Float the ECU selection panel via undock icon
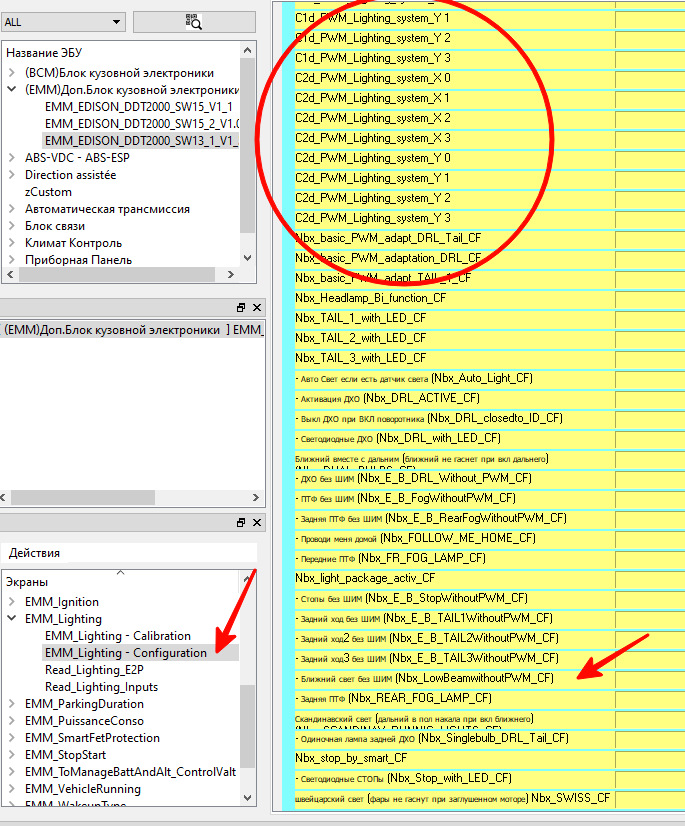This screenshot has width=685, height=826. click(241, 308)
